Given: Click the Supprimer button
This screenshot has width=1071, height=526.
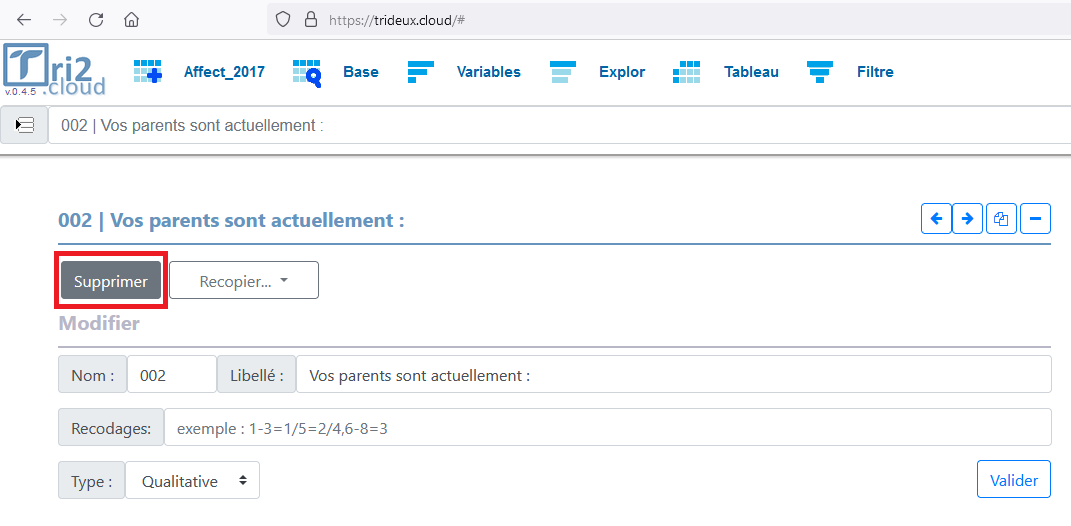Looking at the screenshot, I should coord(111,281).
